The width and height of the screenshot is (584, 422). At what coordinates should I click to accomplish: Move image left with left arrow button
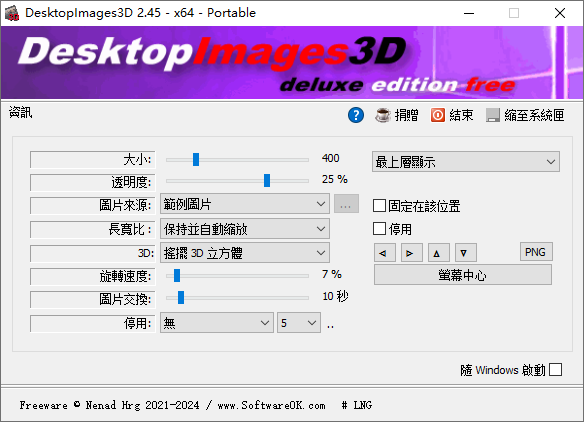[x=384, y=253]
